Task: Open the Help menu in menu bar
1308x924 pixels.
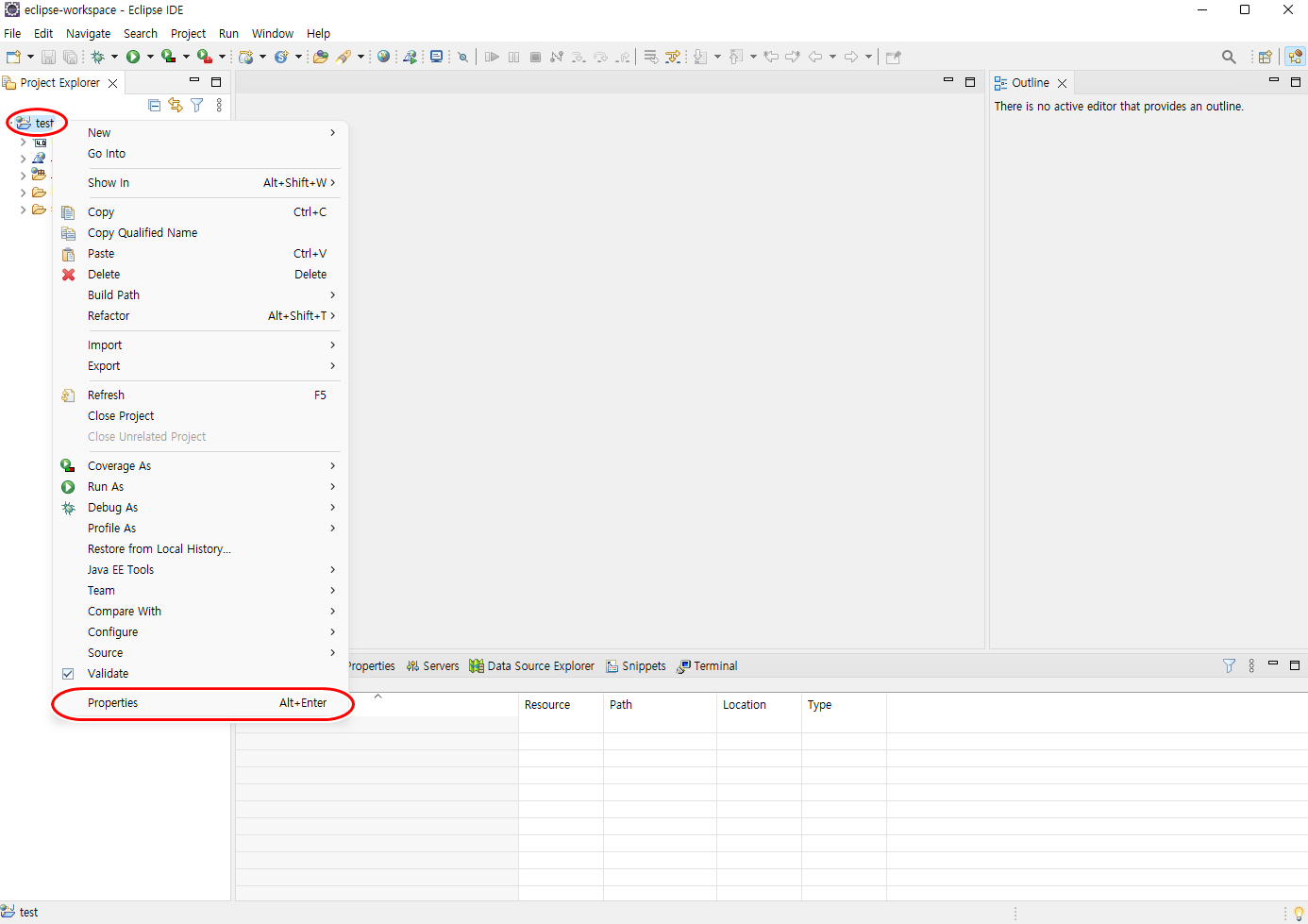Action: 319,33
